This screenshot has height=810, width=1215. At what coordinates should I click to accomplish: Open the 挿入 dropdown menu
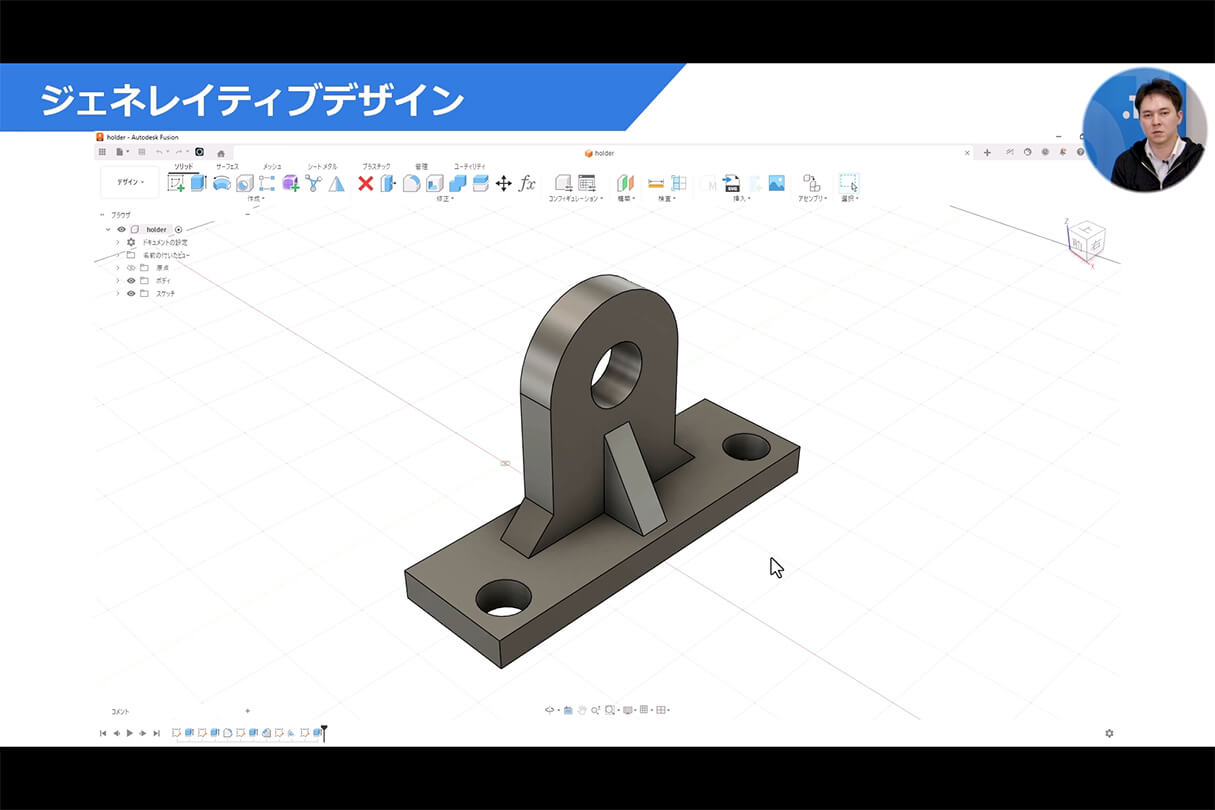point(743,199)
